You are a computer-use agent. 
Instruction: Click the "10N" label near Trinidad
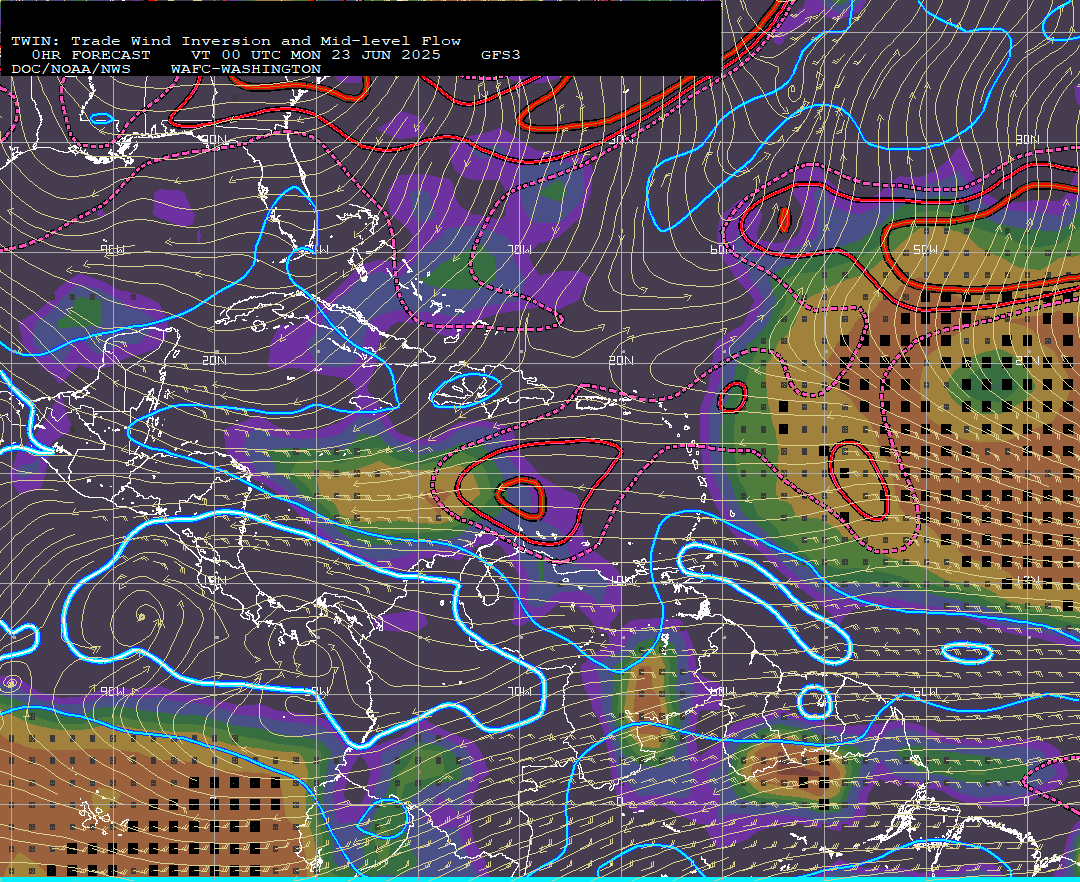coord(621,580)
